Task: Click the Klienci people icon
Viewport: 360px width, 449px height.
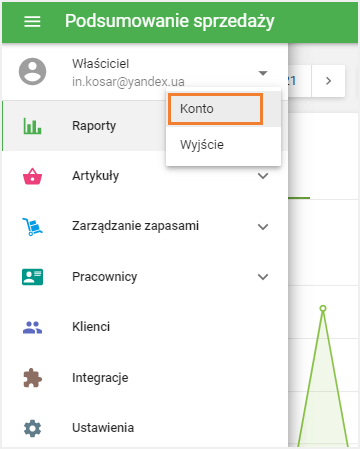Action: (x=32, y=327)
